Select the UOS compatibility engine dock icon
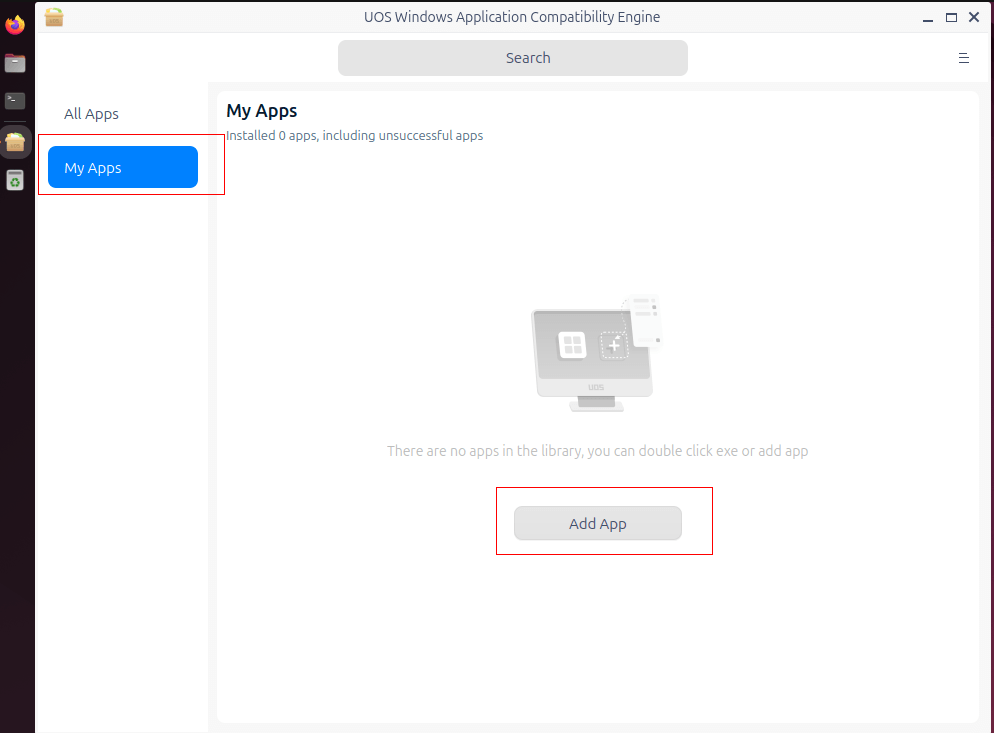This screenshot has width=994, height=733. pos(15,142)
